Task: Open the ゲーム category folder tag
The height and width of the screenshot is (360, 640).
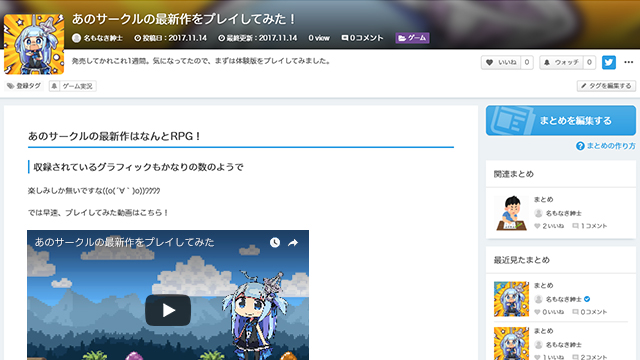Action: pos(412,38)
